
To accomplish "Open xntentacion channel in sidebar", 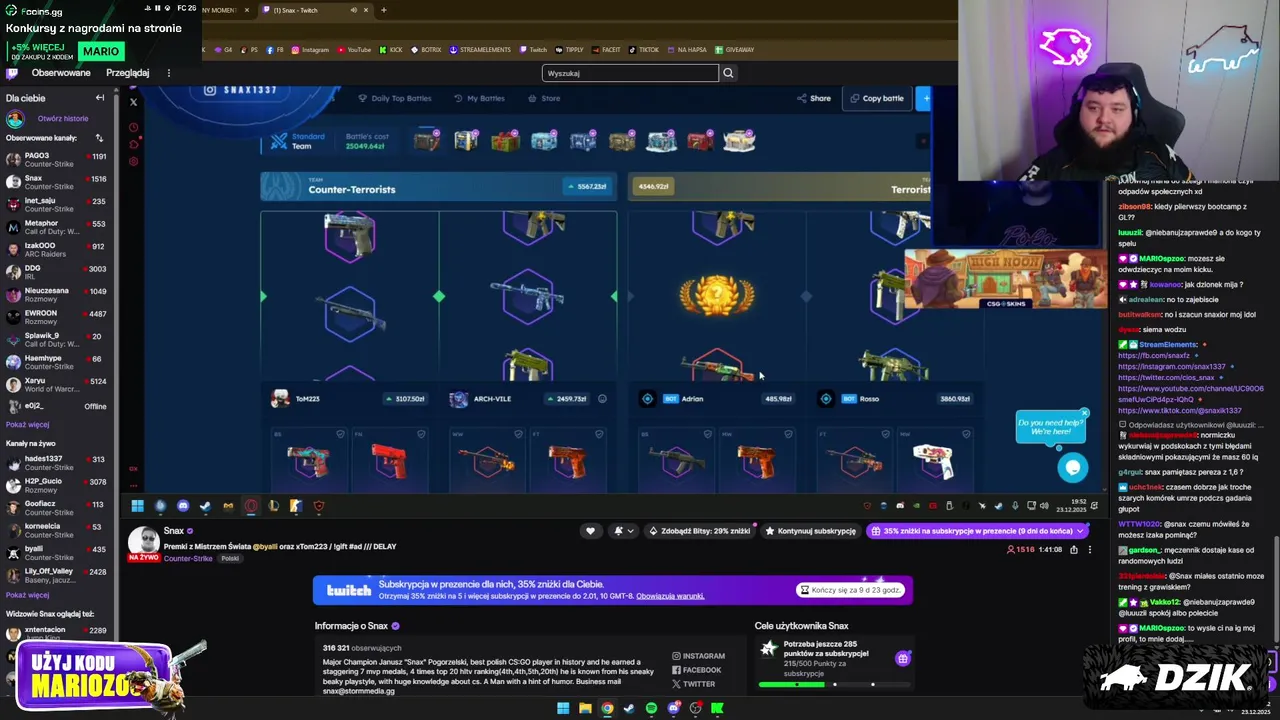I will tap(55, 633).
